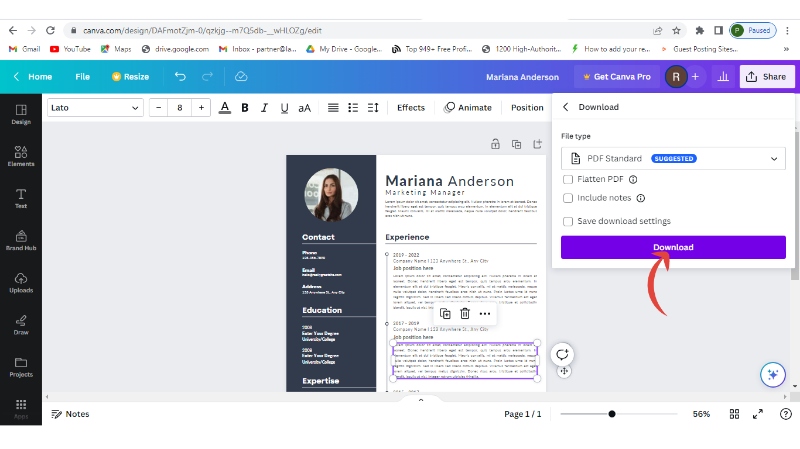This screenshot has height=449, width=800.
Task: Expand the PDF Standard file type dropdown
Action: [x=673, y=158]
